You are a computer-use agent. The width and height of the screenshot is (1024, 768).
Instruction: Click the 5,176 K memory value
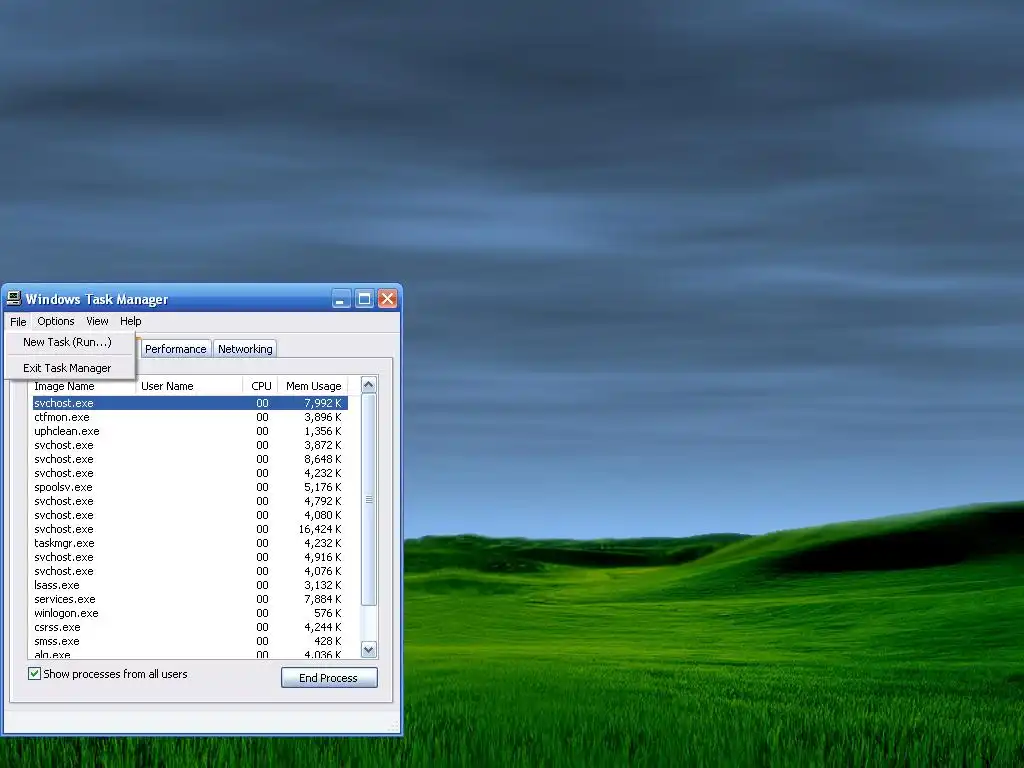pos(323,488)
